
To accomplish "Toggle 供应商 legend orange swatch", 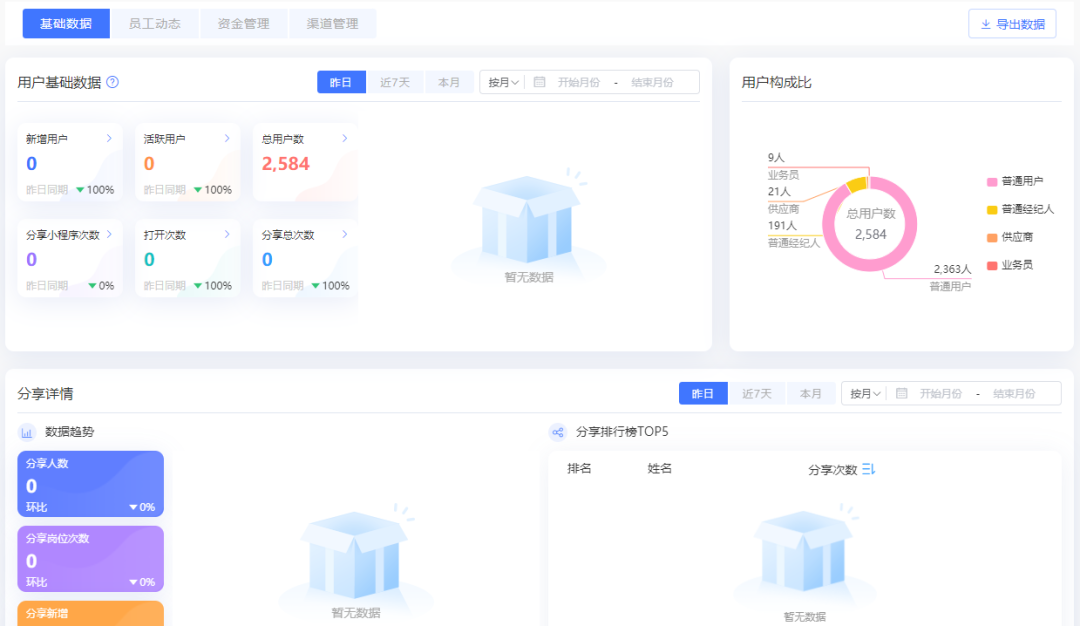I will 992,238.
